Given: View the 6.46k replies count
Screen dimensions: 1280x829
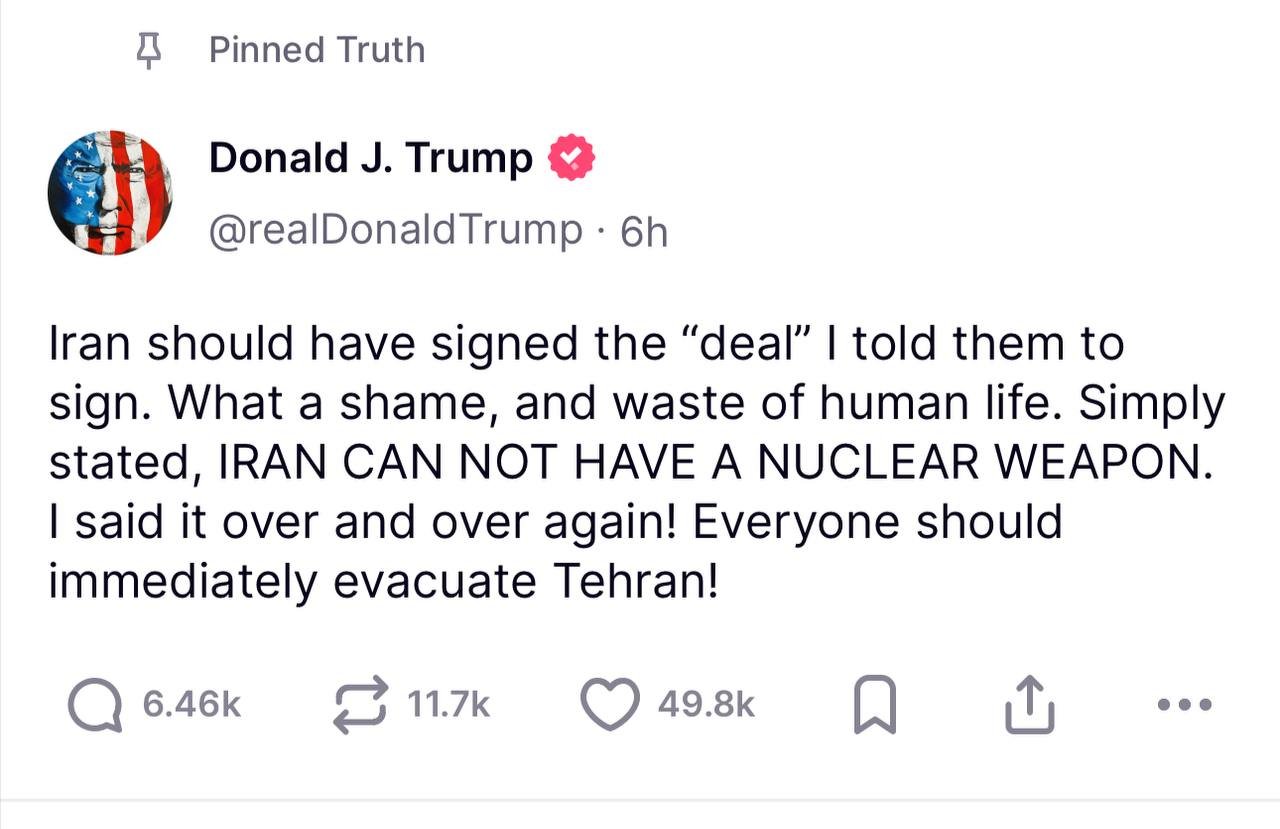Looking at the screenshot, I should click(192, 705).
